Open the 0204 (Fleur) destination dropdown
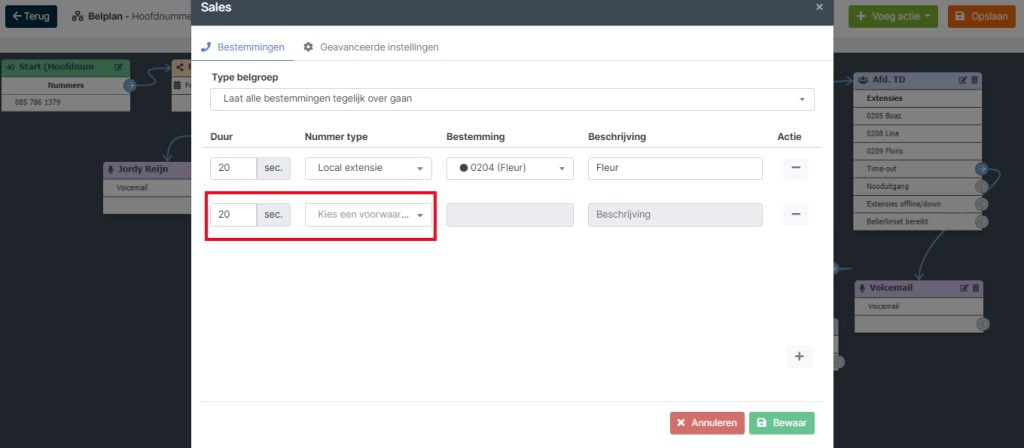This screenshot has width=1024, height=448. pyautogui.click(x=510, y=168)
